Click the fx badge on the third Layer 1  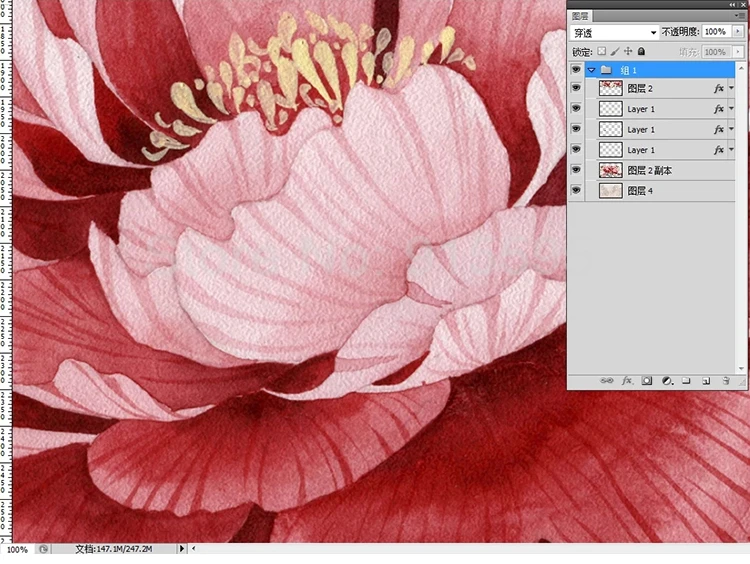tap(718, 150)
